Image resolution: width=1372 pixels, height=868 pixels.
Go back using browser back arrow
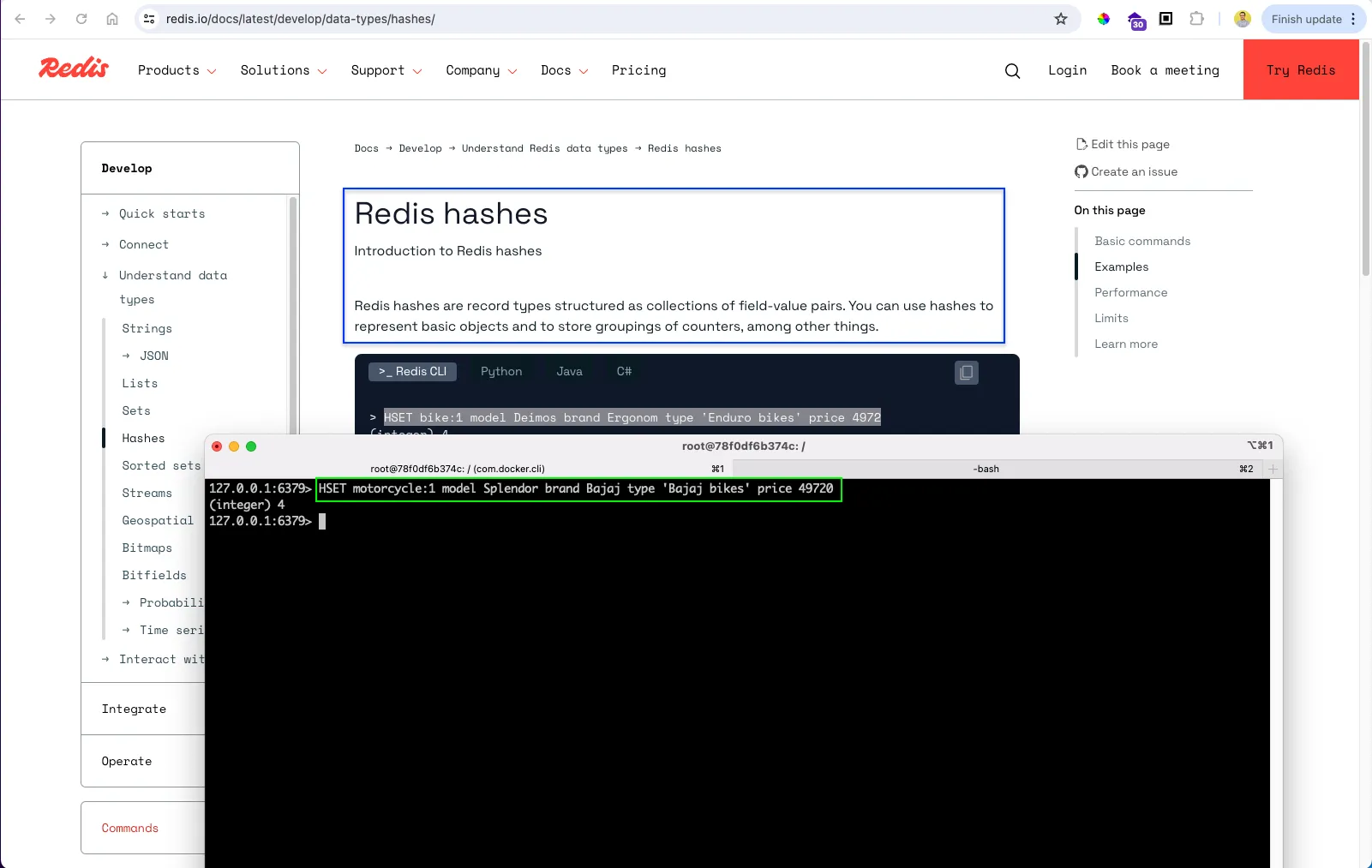point(21,19)
